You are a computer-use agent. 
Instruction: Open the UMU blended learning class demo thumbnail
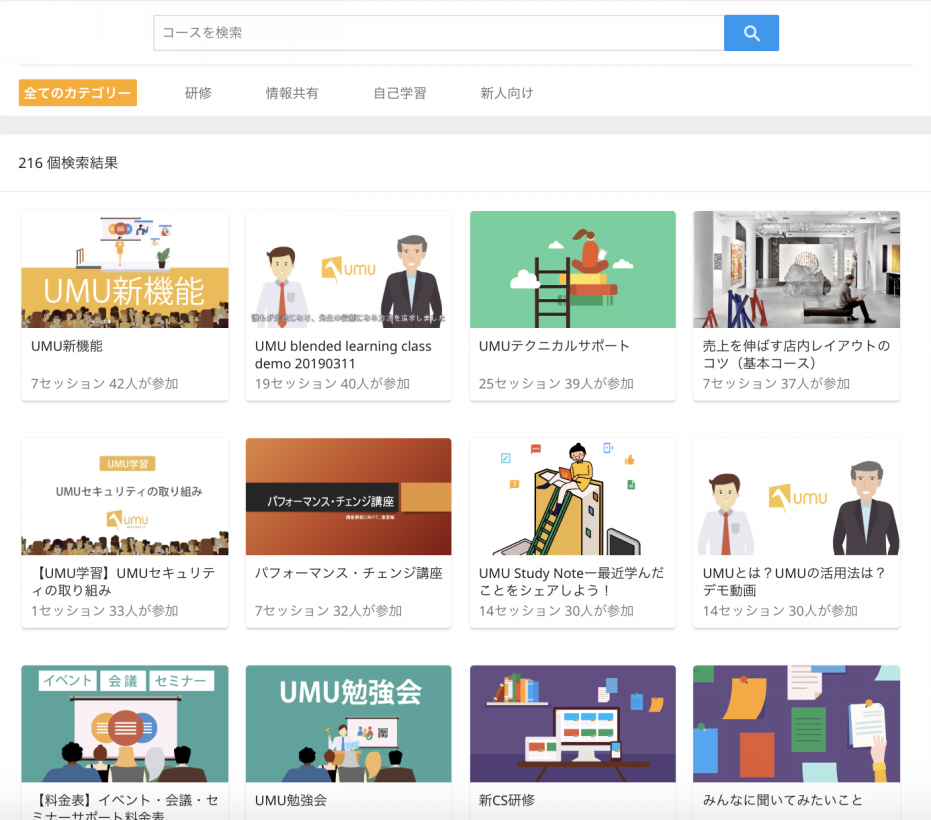click(349, 269)
